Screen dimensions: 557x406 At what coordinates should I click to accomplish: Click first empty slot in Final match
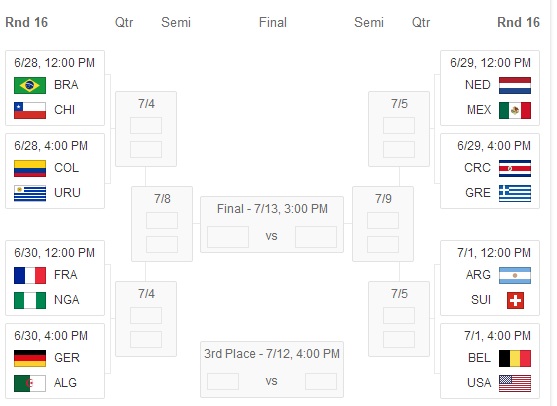(228, 237)
